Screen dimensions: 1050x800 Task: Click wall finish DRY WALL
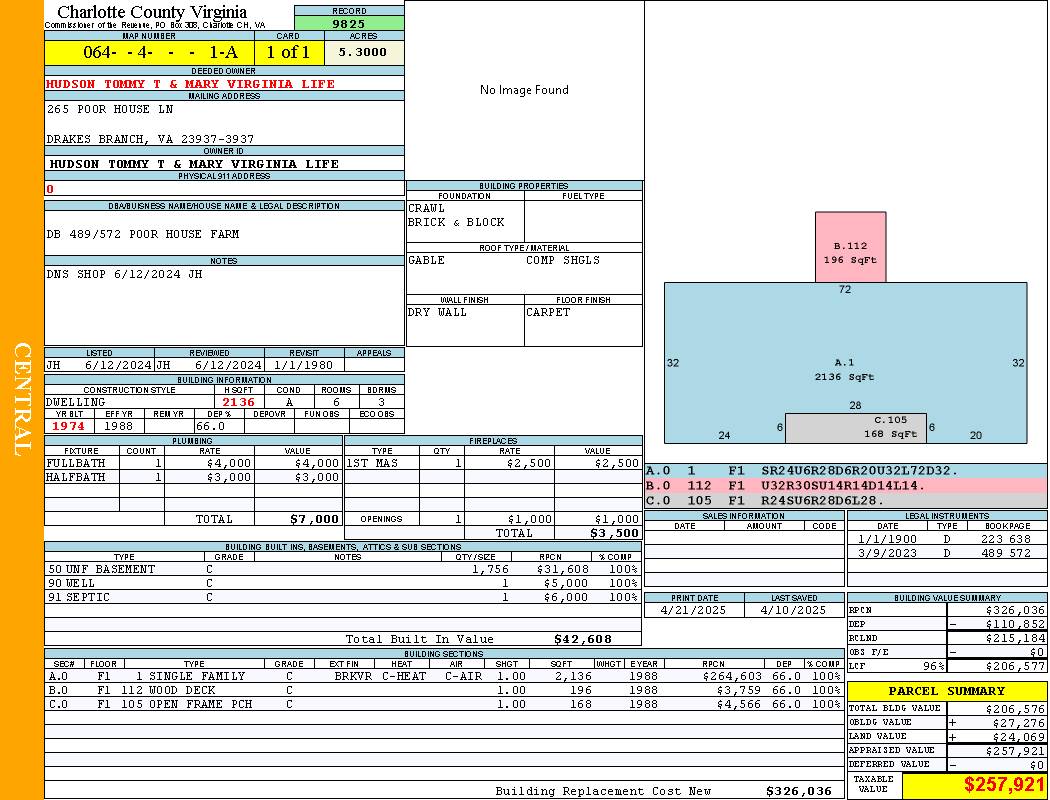tap(437, 312)
